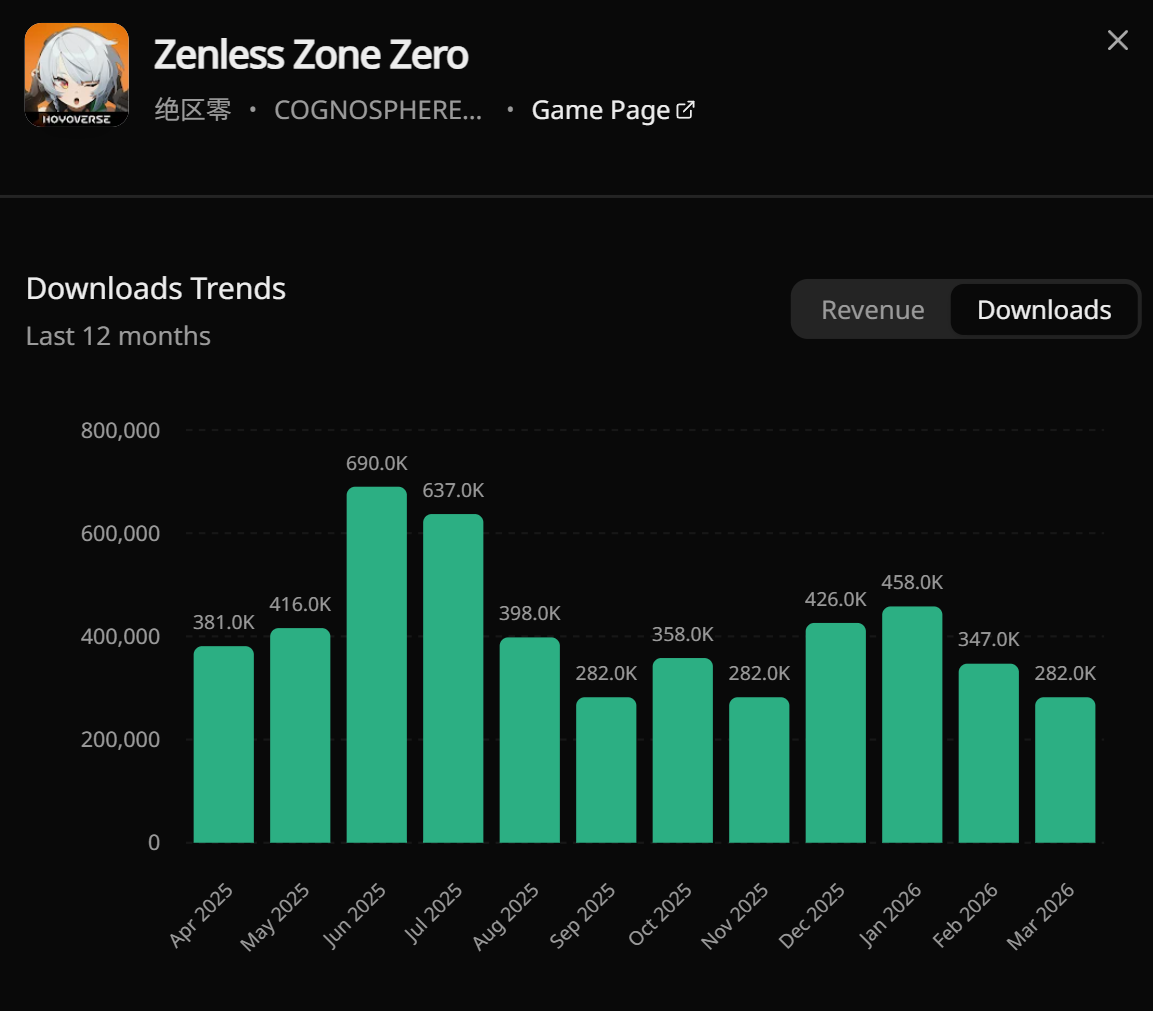Click the 800,000 axis label
1153x1011 pixels.
point(121,430)
